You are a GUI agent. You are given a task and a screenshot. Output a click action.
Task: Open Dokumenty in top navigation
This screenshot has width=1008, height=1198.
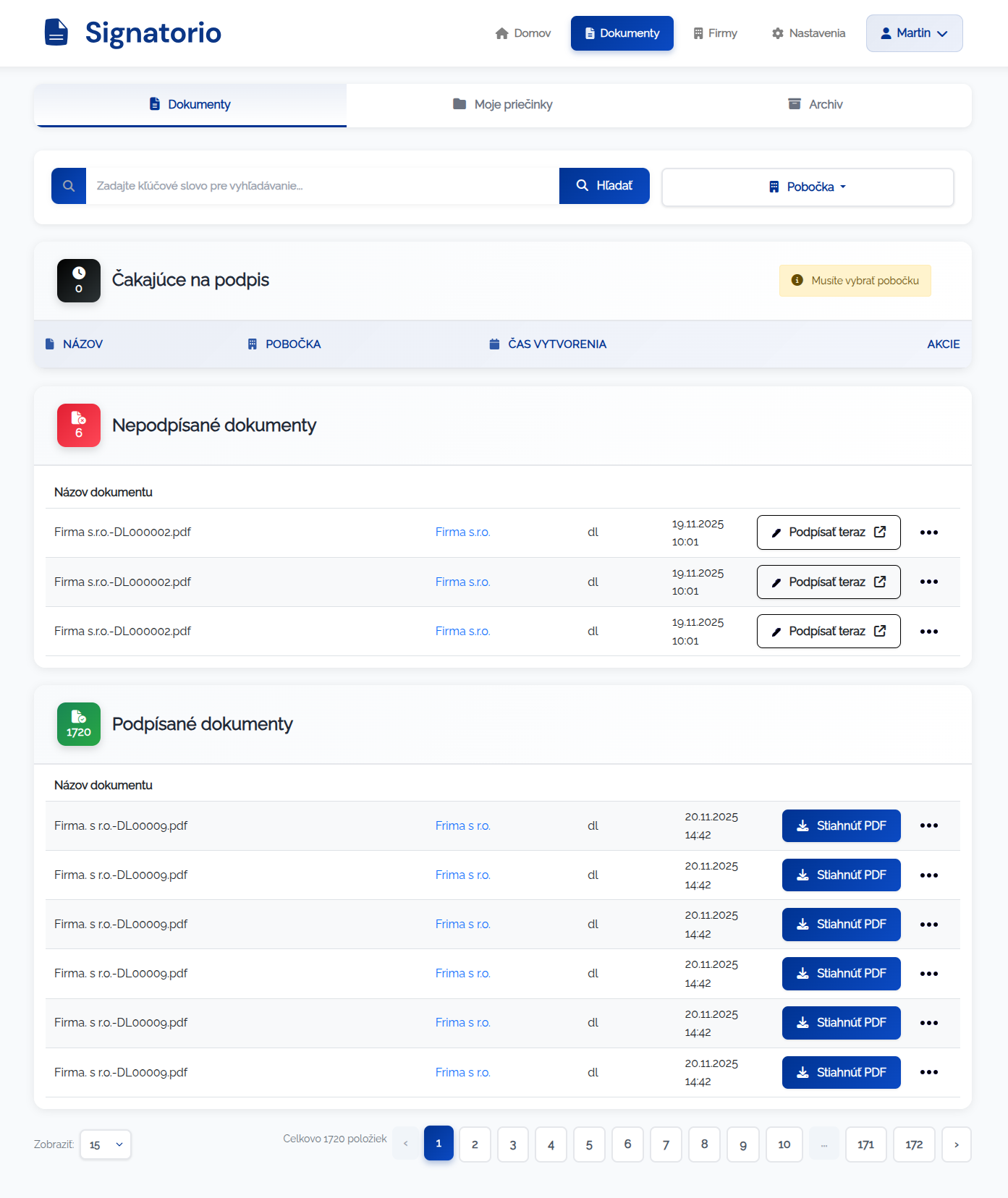622,33
